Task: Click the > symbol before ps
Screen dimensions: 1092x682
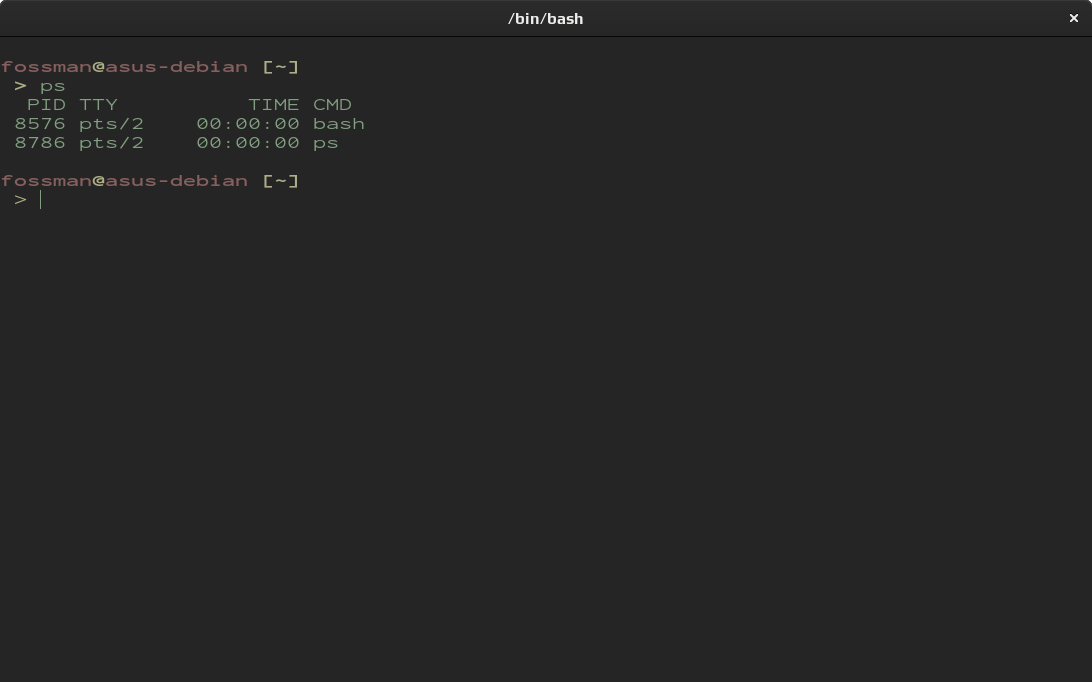Action: [20, 86]
